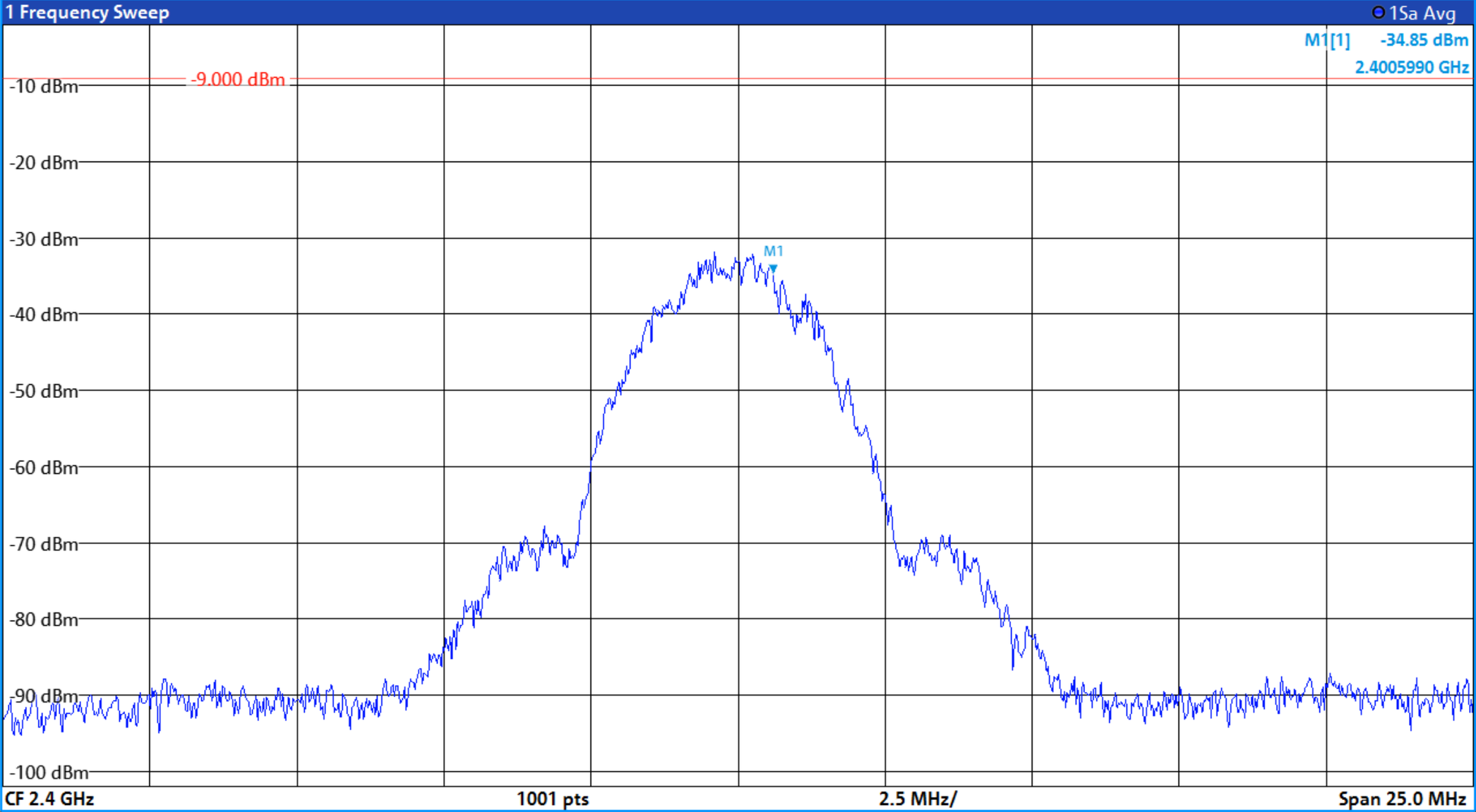Click the -50 dBm axis label

click(x=44, y=391)
